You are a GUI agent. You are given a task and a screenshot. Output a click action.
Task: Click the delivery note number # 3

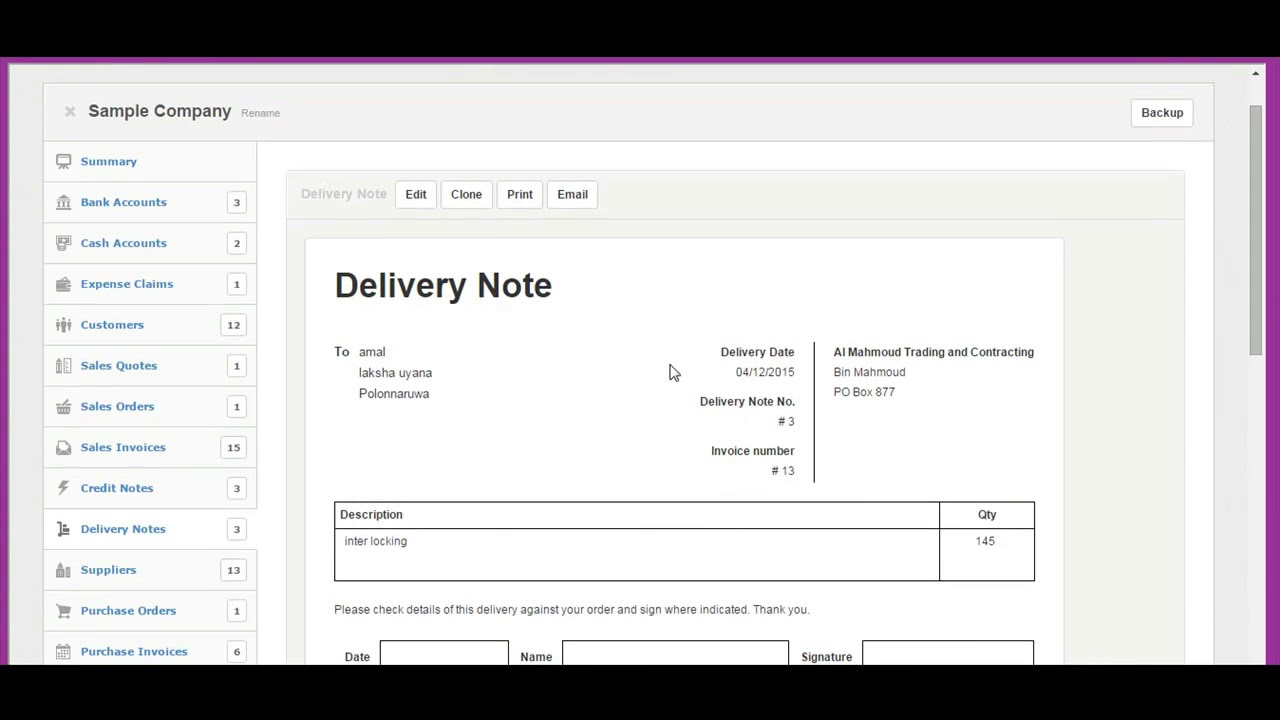click(786, 422)
